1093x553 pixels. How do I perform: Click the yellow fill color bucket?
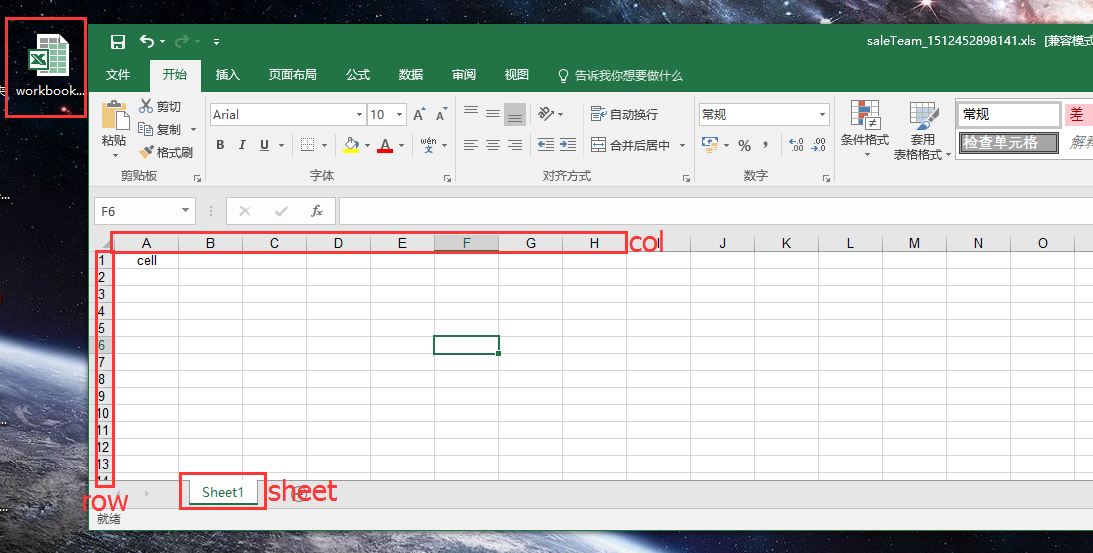pyautogui.click(x=351, y=146)
